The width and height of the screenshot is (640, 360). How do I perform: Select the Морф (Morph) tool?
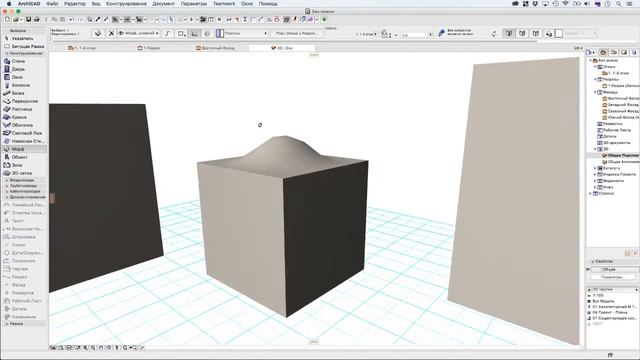(24, 149)
